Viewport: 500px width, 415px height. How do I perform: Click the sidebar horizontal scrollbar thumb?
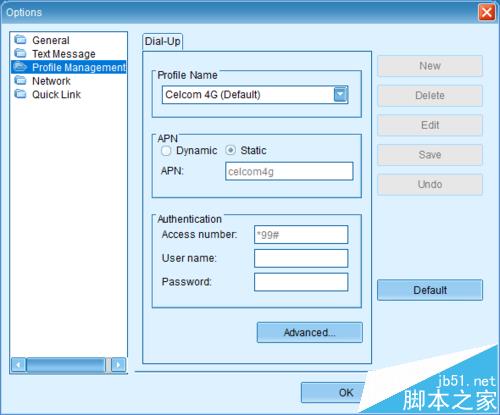(66, 365)
